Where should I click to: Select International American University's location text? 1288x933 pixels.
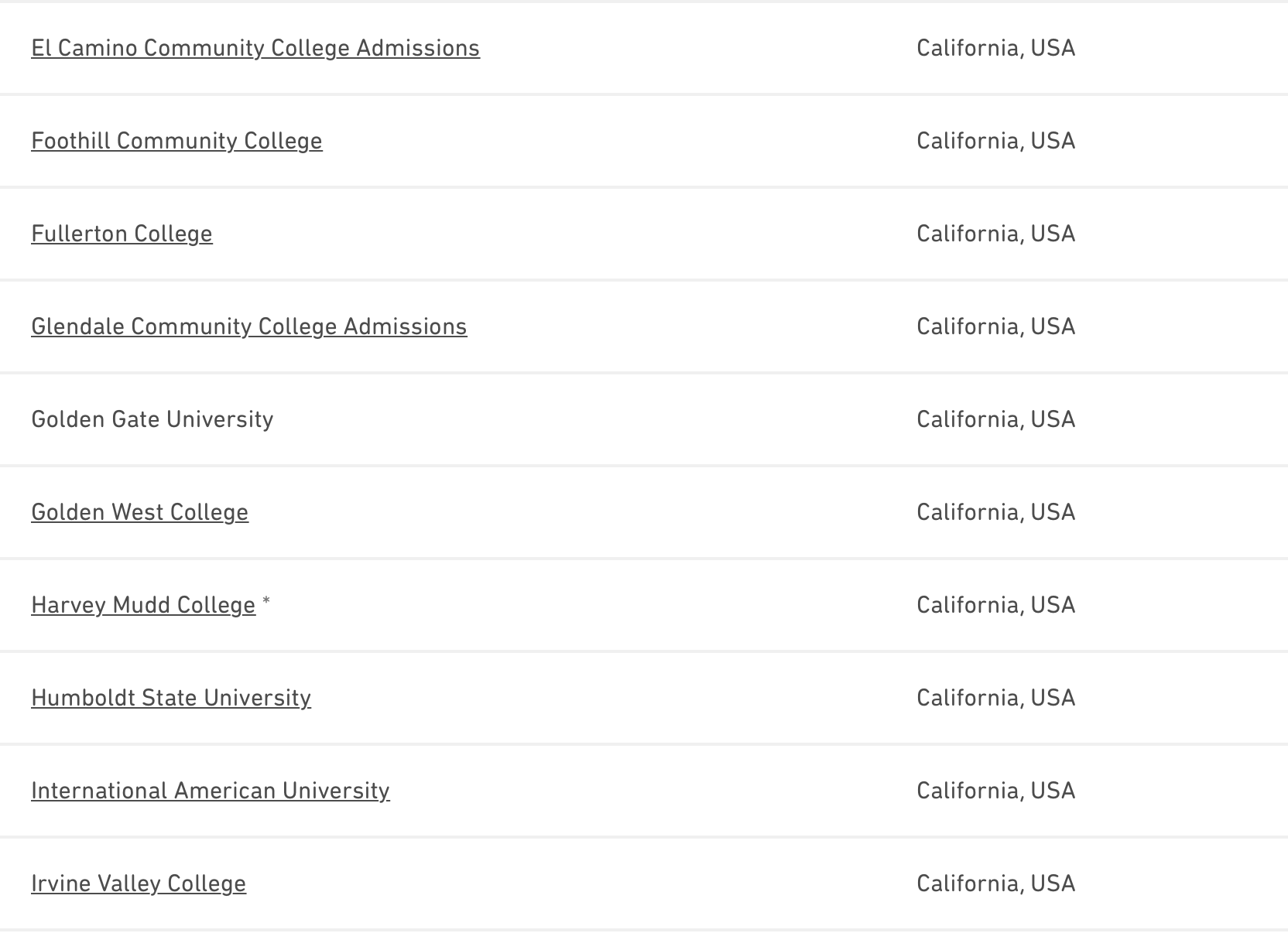(x=995, y=791)
